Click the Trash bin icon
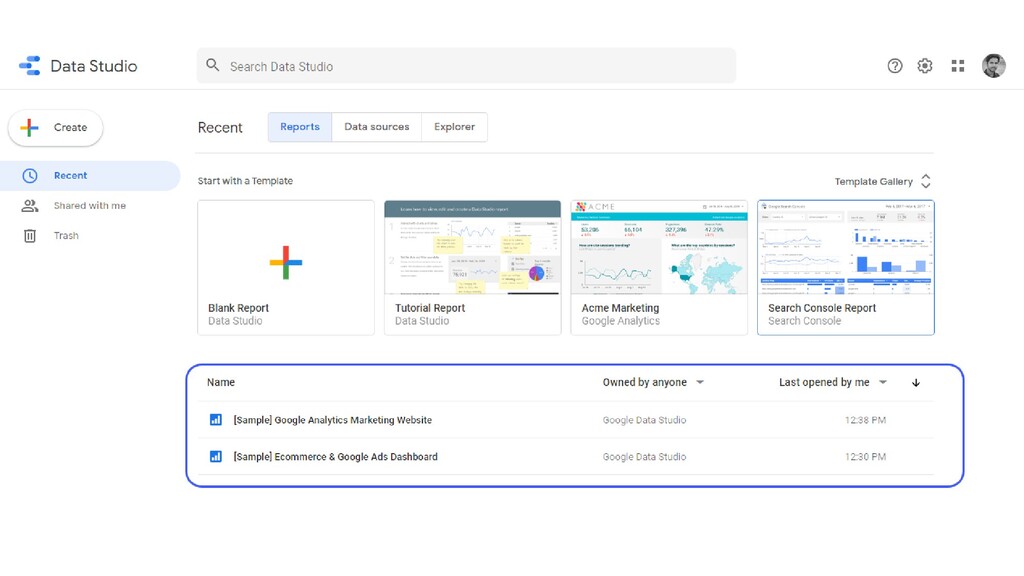The height and width of the screenshot is (576, 1024). tap(30, 236)
